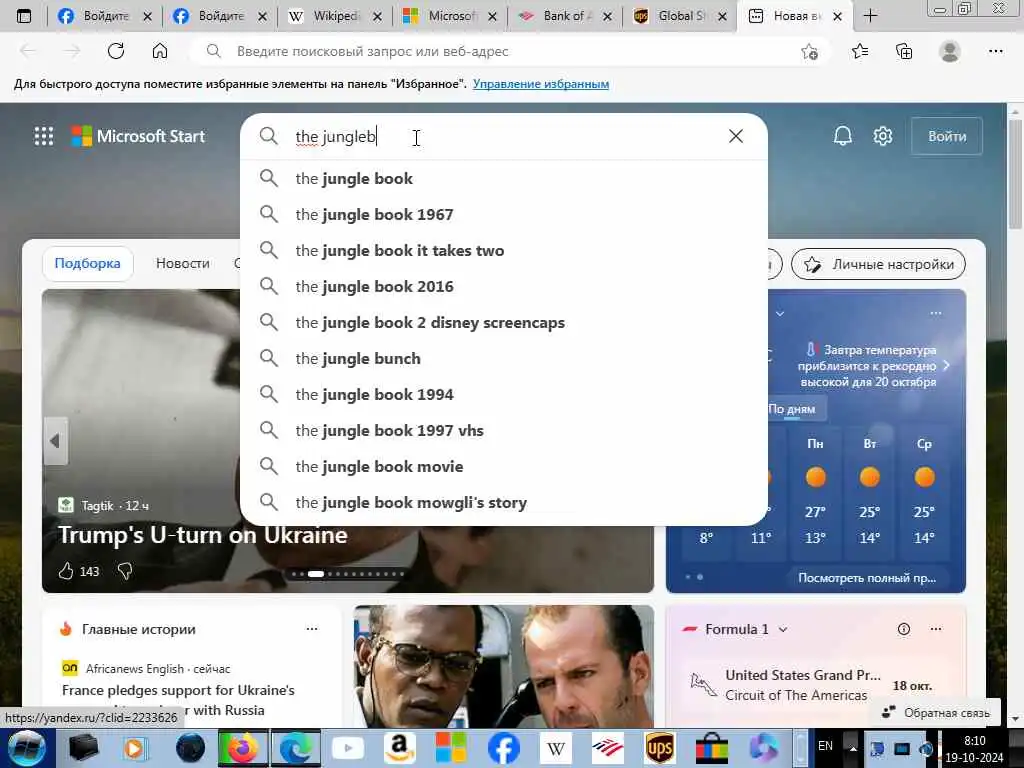Click the Войти sign-in button
Viewport: 1024px width, 768px height.
947,136
